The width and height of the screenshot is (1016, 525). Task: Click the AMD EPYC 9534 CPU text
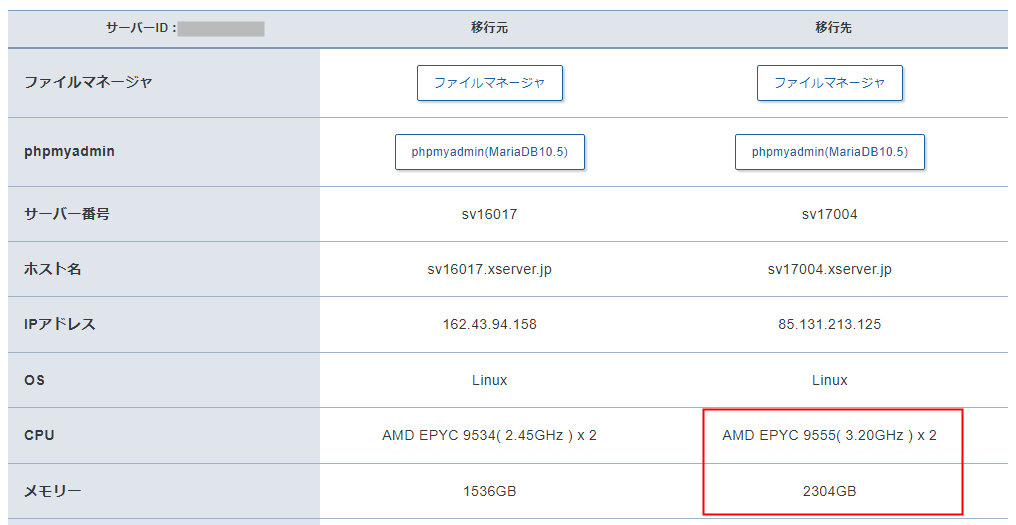[x=489, y=436]
